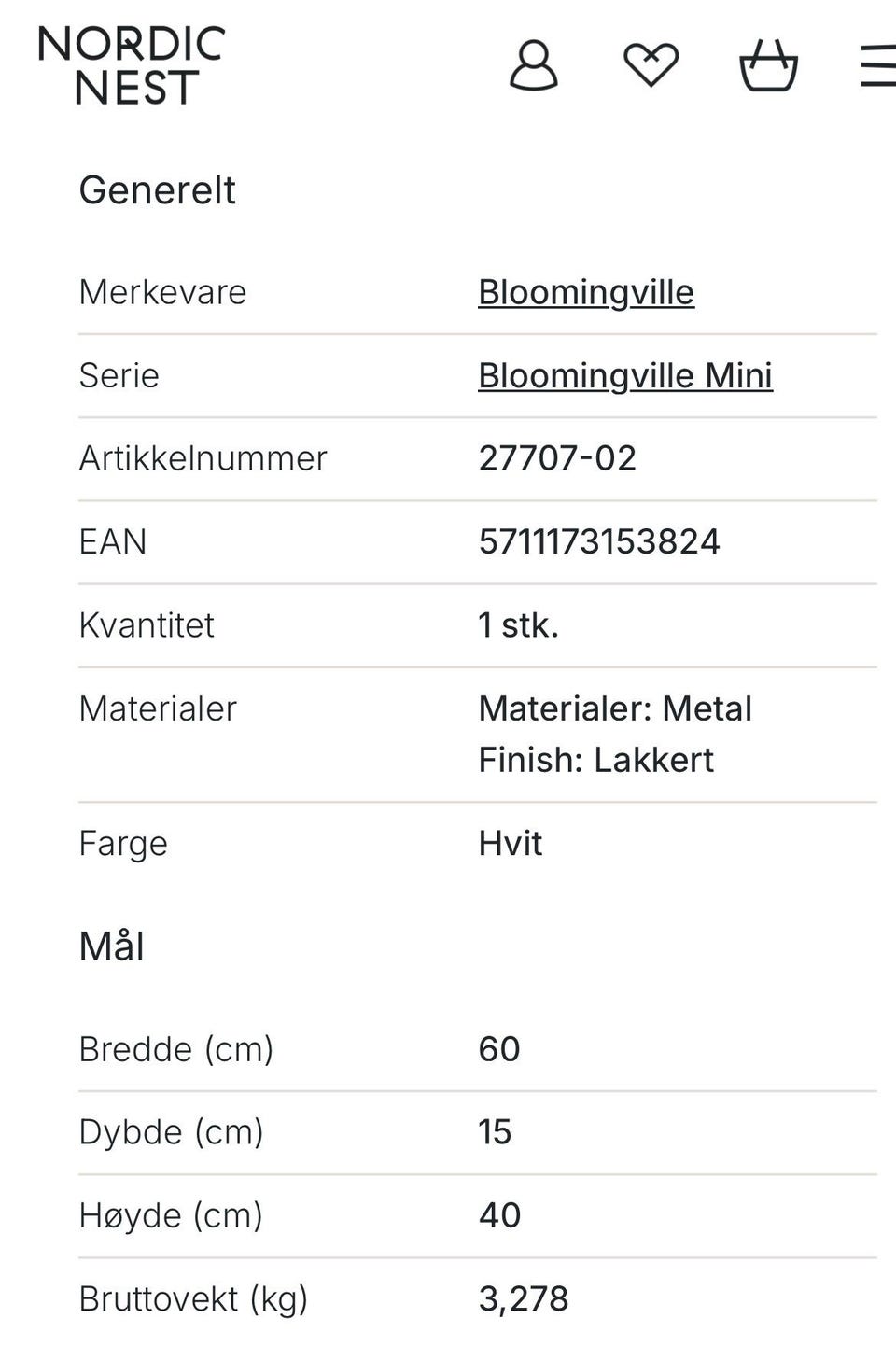Click the quantity value 1 stk.
The image size is (896, 1346).
tap(519, 624)
